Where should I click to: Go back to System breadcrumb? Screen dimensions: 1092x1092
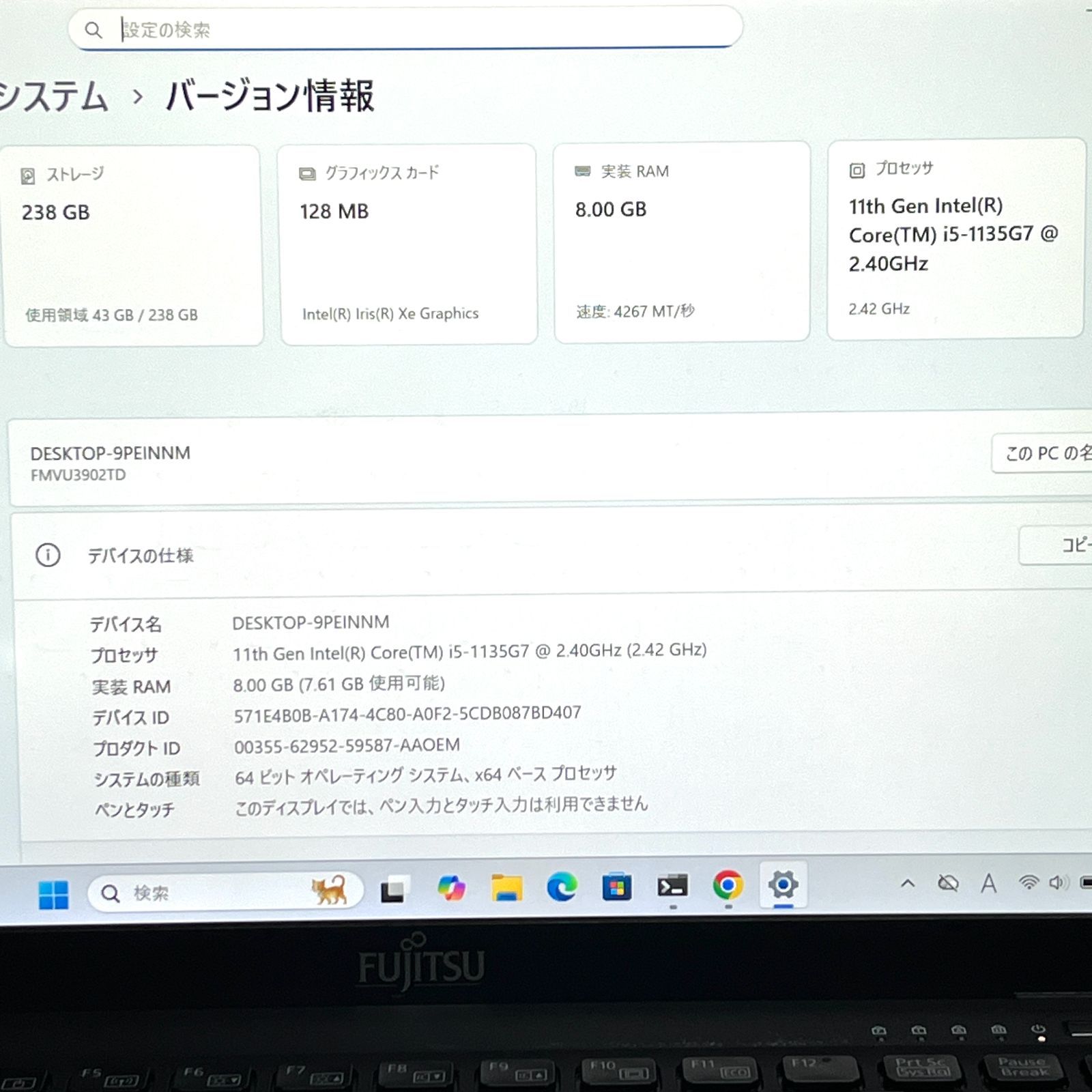click(54, 96)
